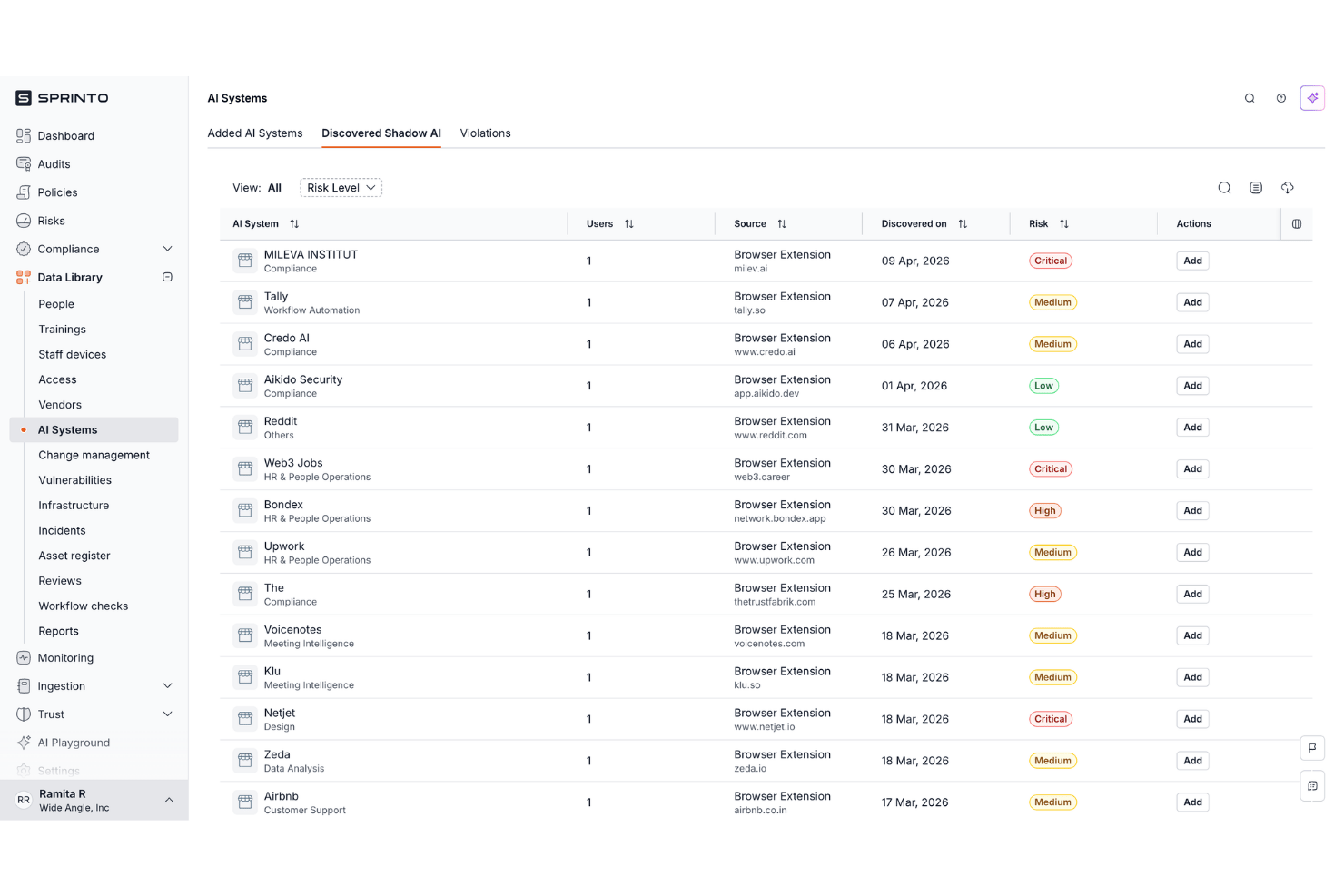1344x896 pixels.
Task: Click the Tally AI system name
Action: [276, 297]
